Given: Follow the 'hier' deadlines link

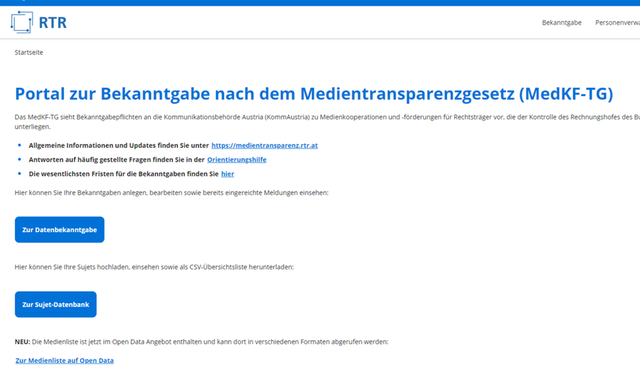Looking at the screenshot, I should 227,174.
